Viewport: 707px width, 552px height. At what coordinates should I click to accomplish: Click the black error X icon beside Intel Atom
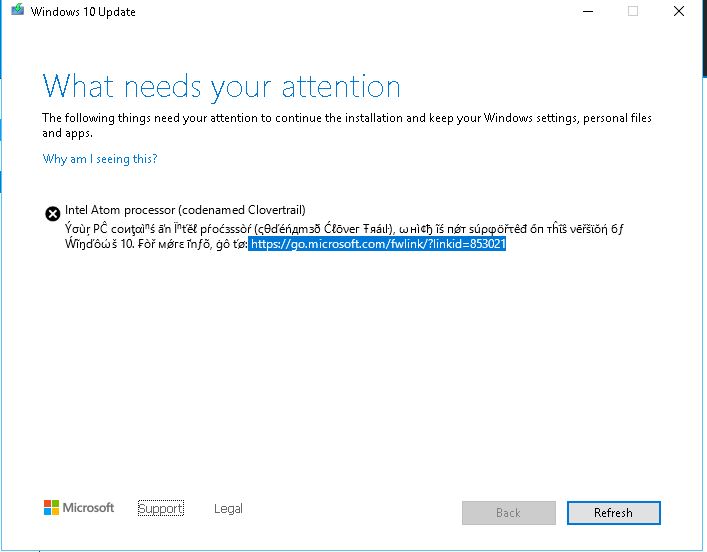(53, 213)
